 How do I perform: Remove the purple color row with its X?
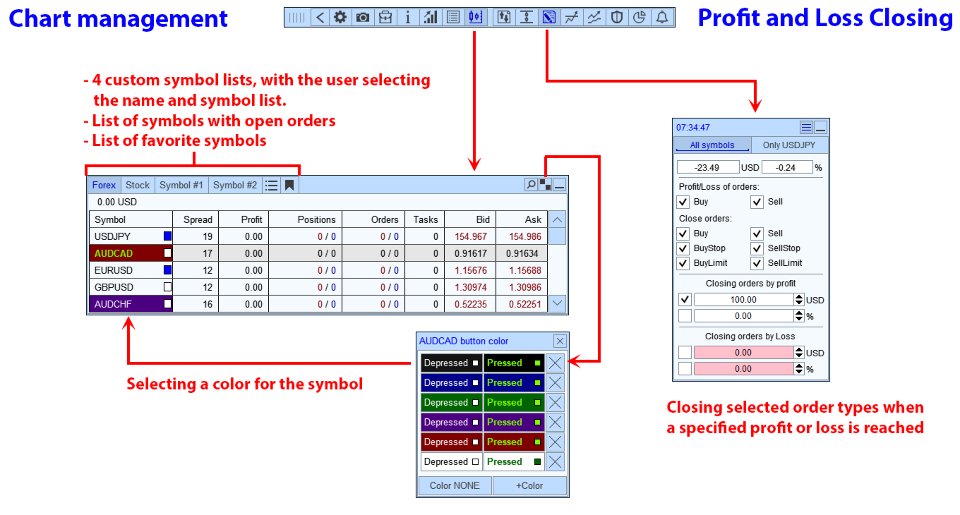click(x=555, y=422)
